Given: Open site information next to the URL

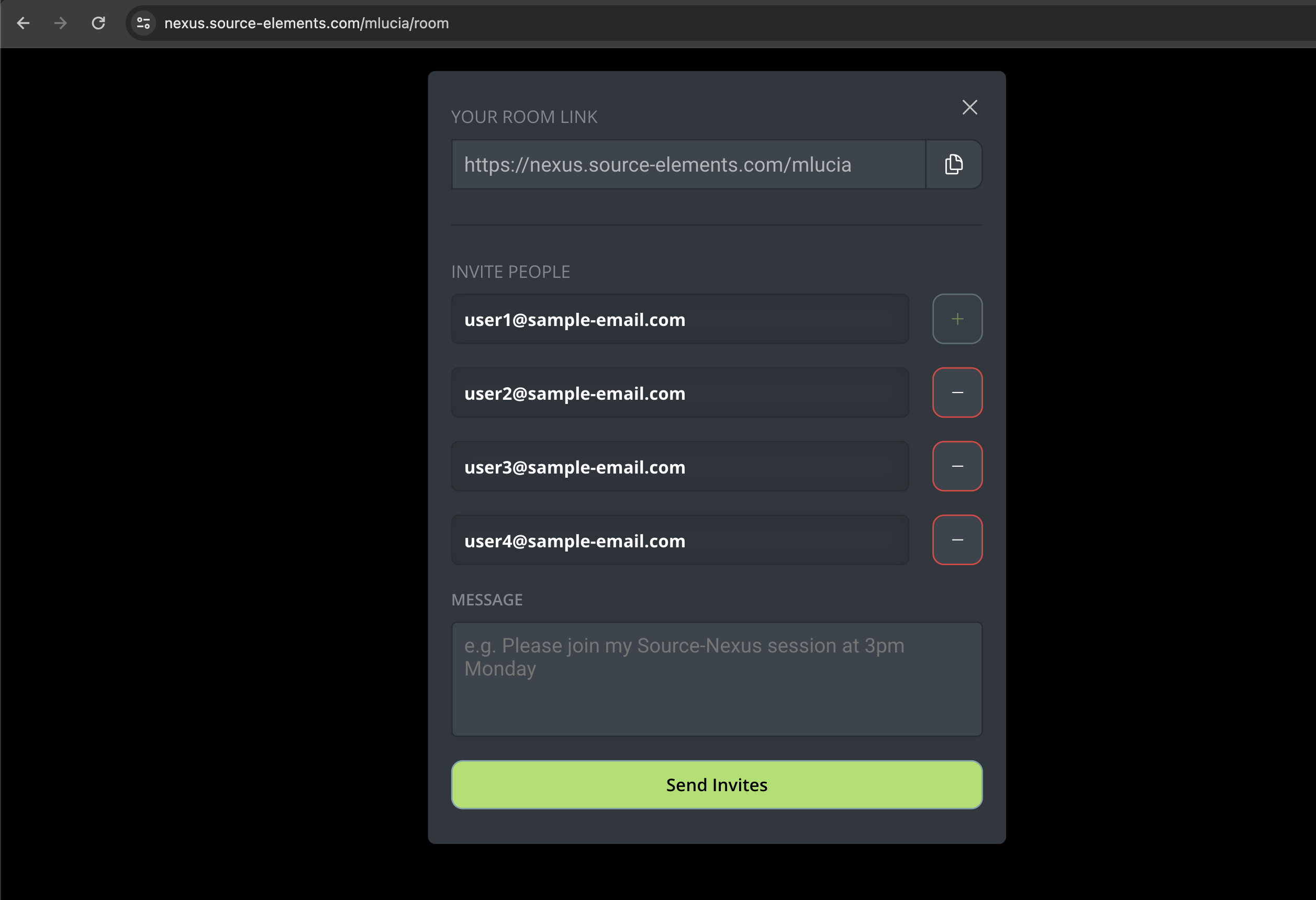Looking at the screenshot, I should pyautogui.click(x=143, y=23).
